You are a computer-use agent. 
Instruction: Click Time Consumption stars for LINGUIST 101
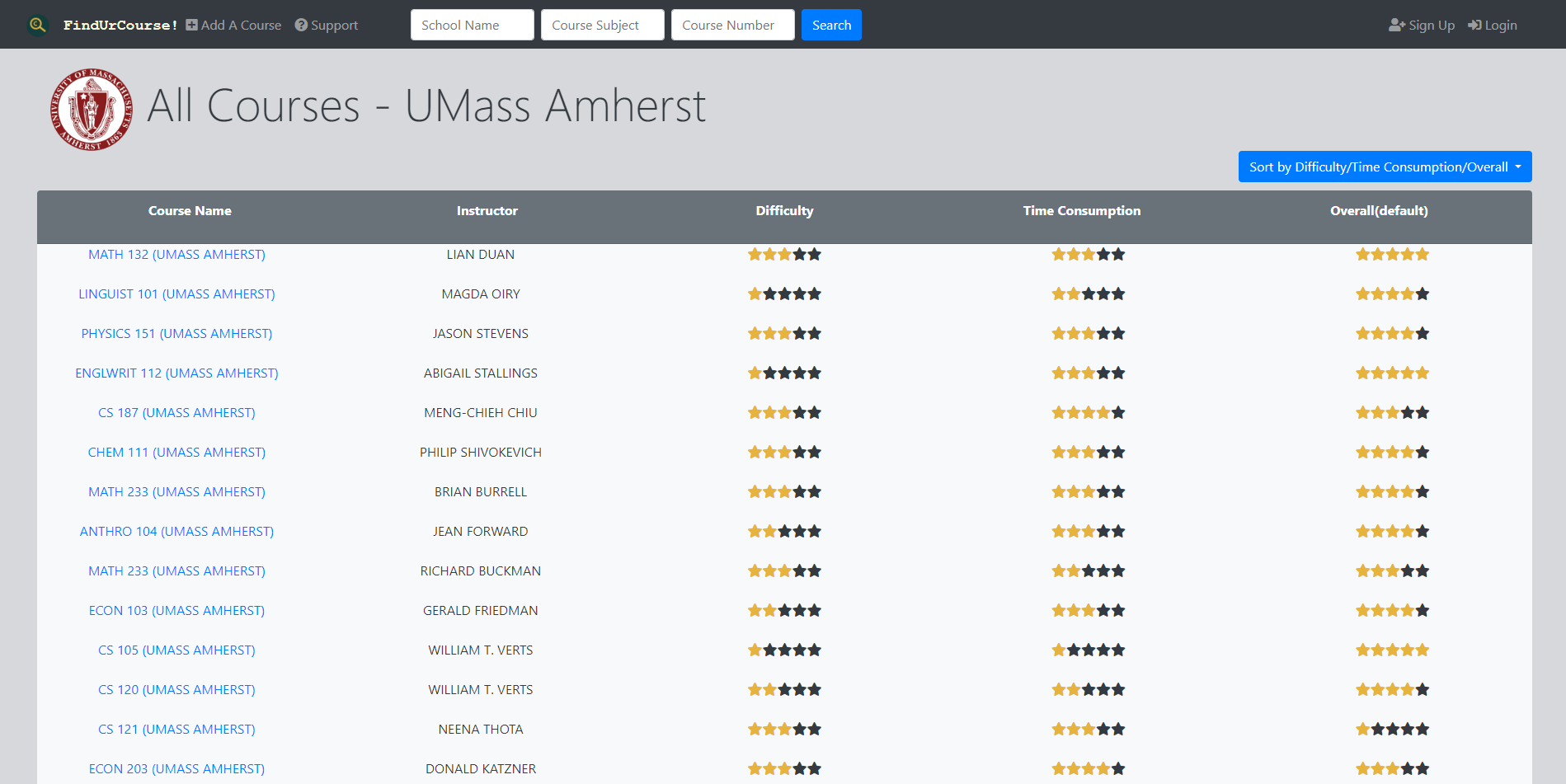[1089, 294]
